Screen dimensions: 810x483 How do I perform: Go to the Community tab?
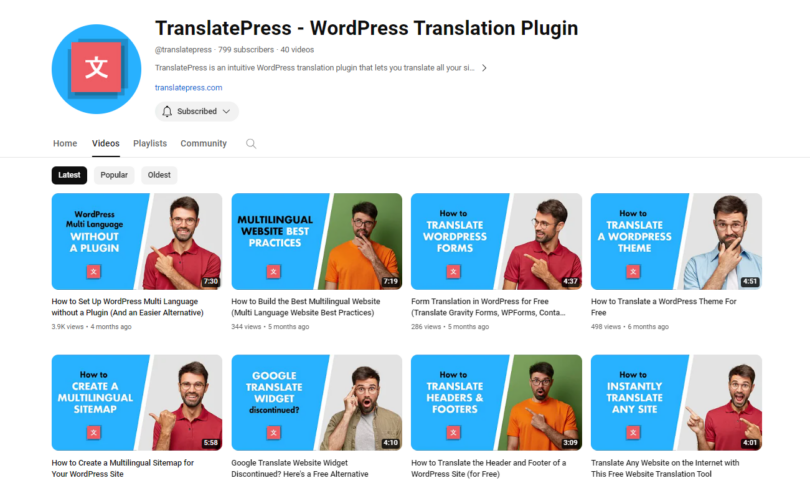204,143
